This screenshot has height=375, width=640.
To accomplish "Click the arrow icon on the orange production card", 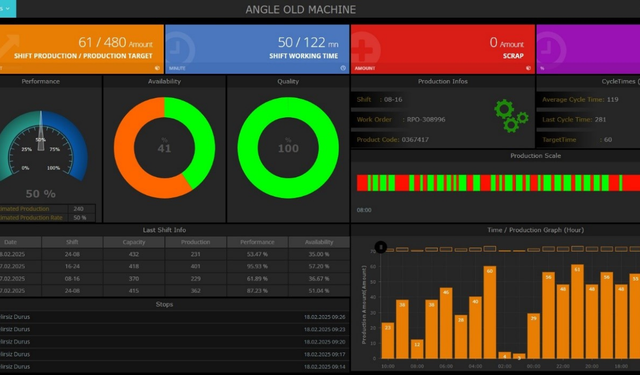I will click(x=10, y=47).
